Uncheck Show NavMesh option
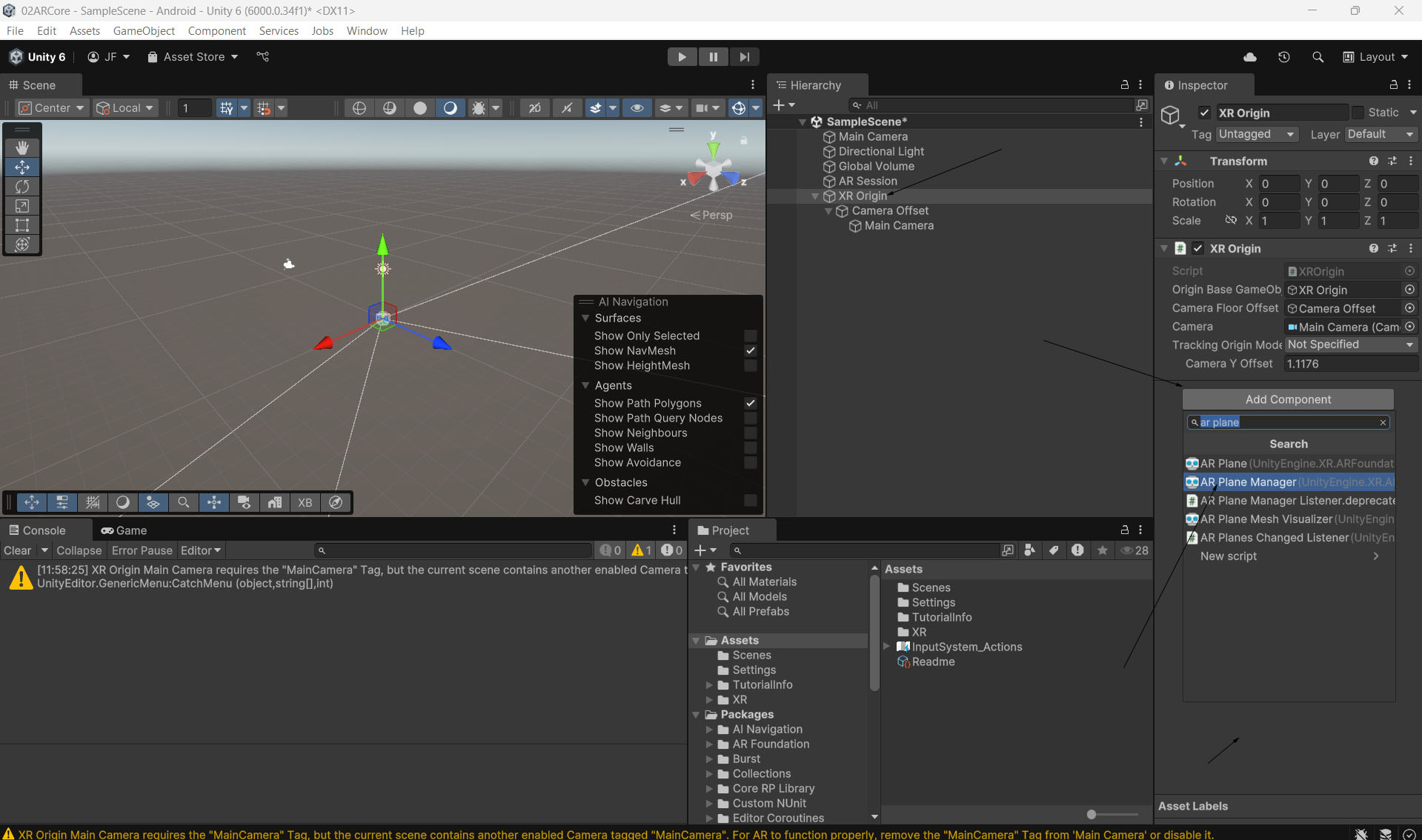Image resolution: width=1422 pixels, height=840 pixels. tap(751, 351)
